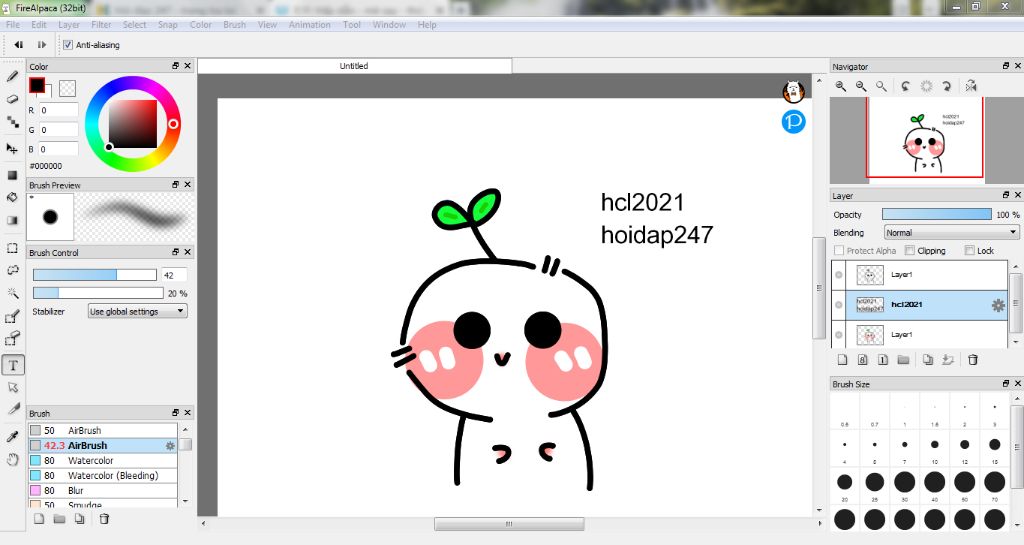The width and height of the screenshot is (1024, 545).
Task: Switch to Untitled document tab
Action: 355,66
